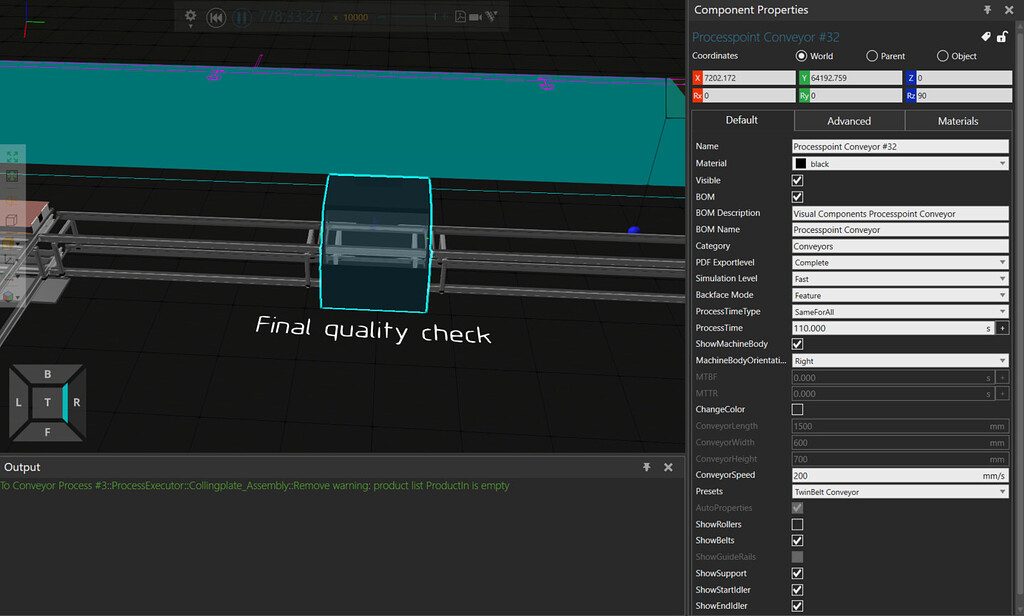This screenshot has width=1024, height=616.
Task: Open the tag icon beside the lock
Action: (x=986, y=36)
